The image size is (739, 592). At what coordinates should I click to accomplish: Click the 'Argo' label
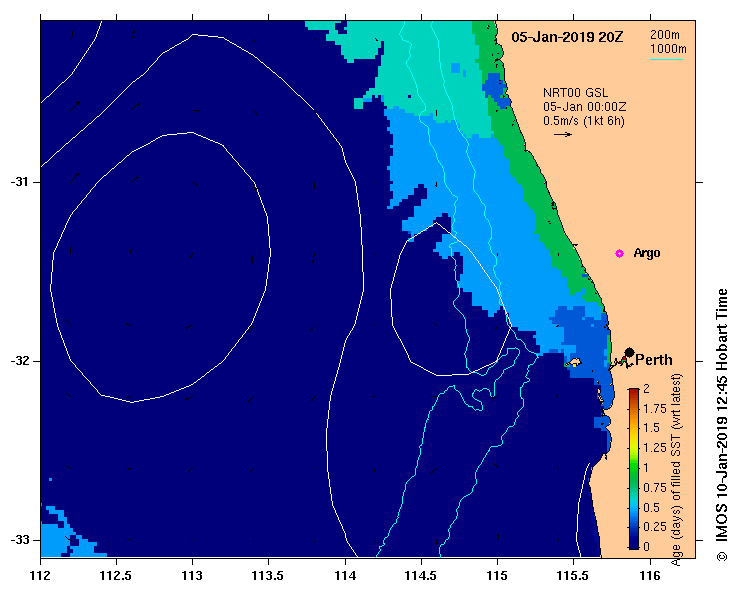647,253
